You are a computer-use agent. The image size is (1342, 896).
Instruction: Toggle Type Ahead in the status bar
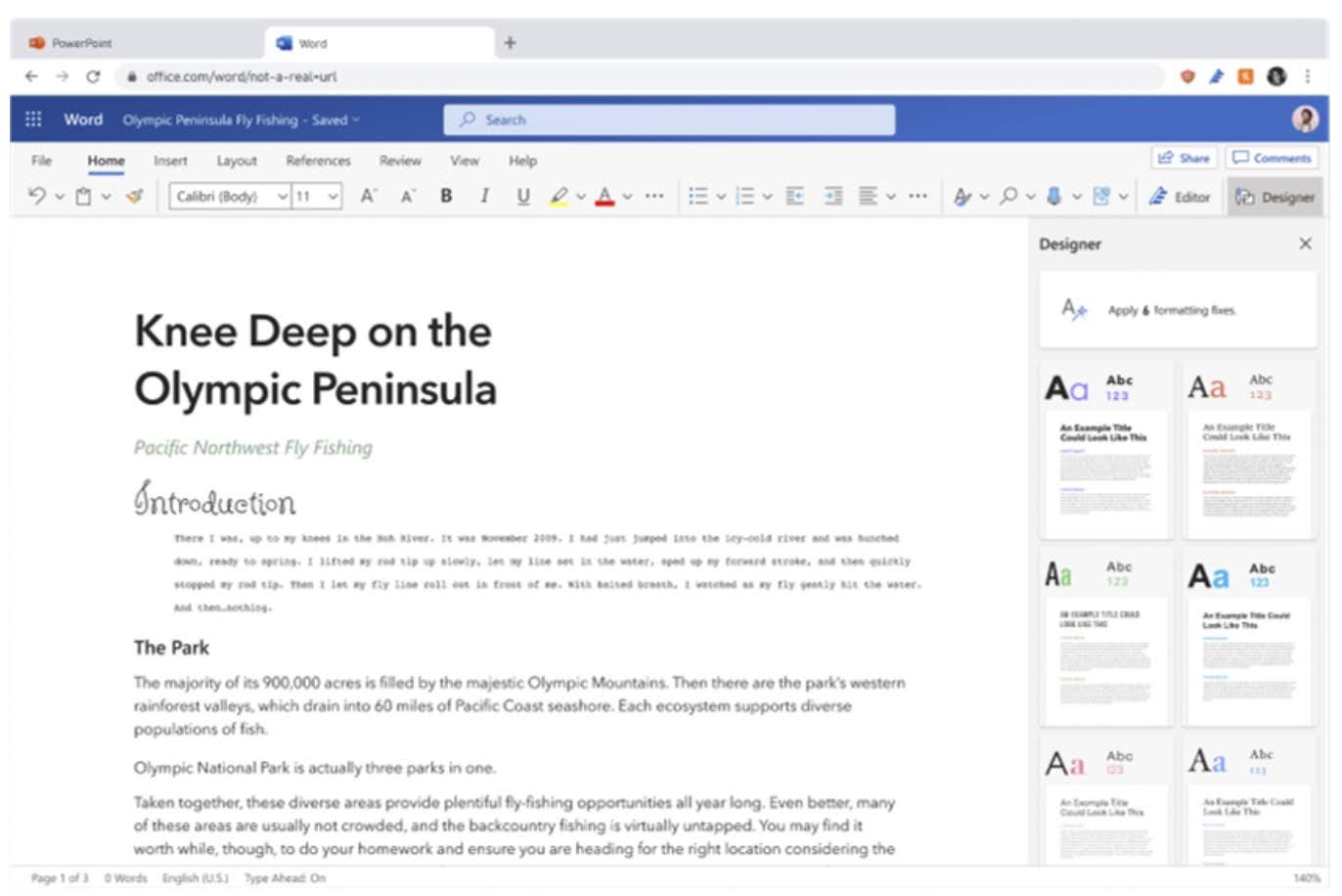[285, 878]
